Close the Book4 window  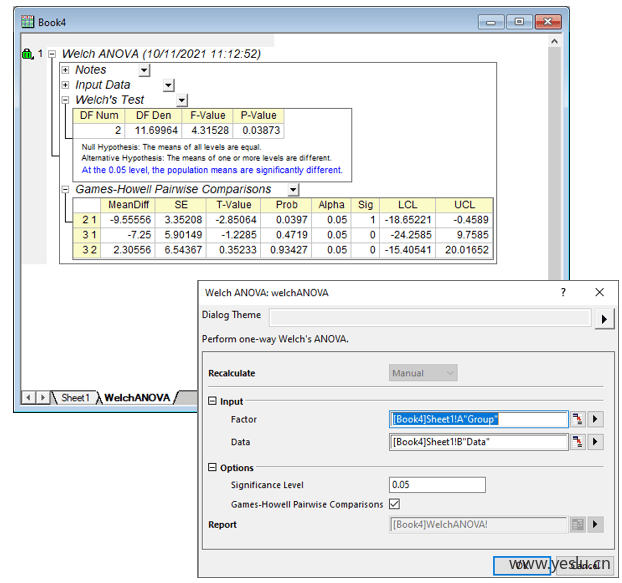[x=548, y=22]
